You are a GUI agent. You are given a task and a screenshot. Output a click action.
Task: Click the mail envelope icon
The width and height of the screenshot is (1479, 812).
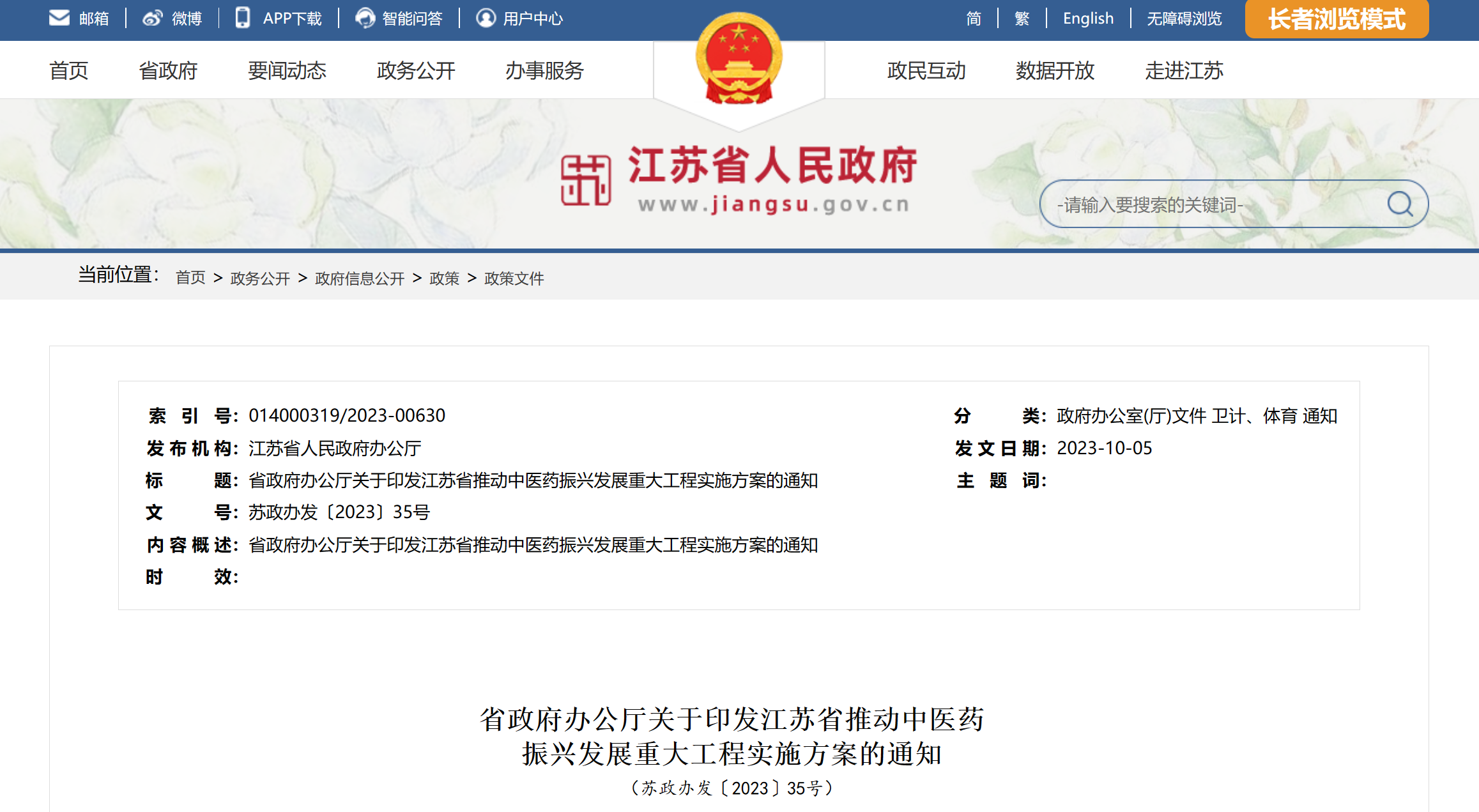pyautogui.click(x=59, y=18)
